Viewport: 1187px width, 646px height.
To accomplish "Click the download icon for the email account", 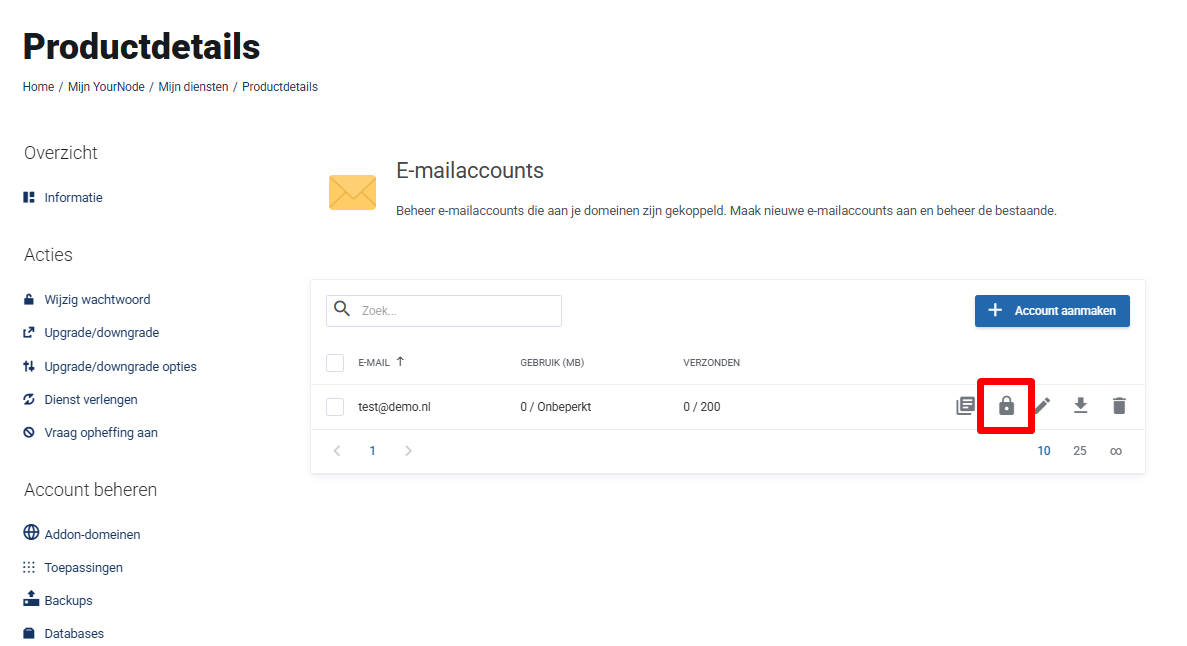I will pos(1080,406).
